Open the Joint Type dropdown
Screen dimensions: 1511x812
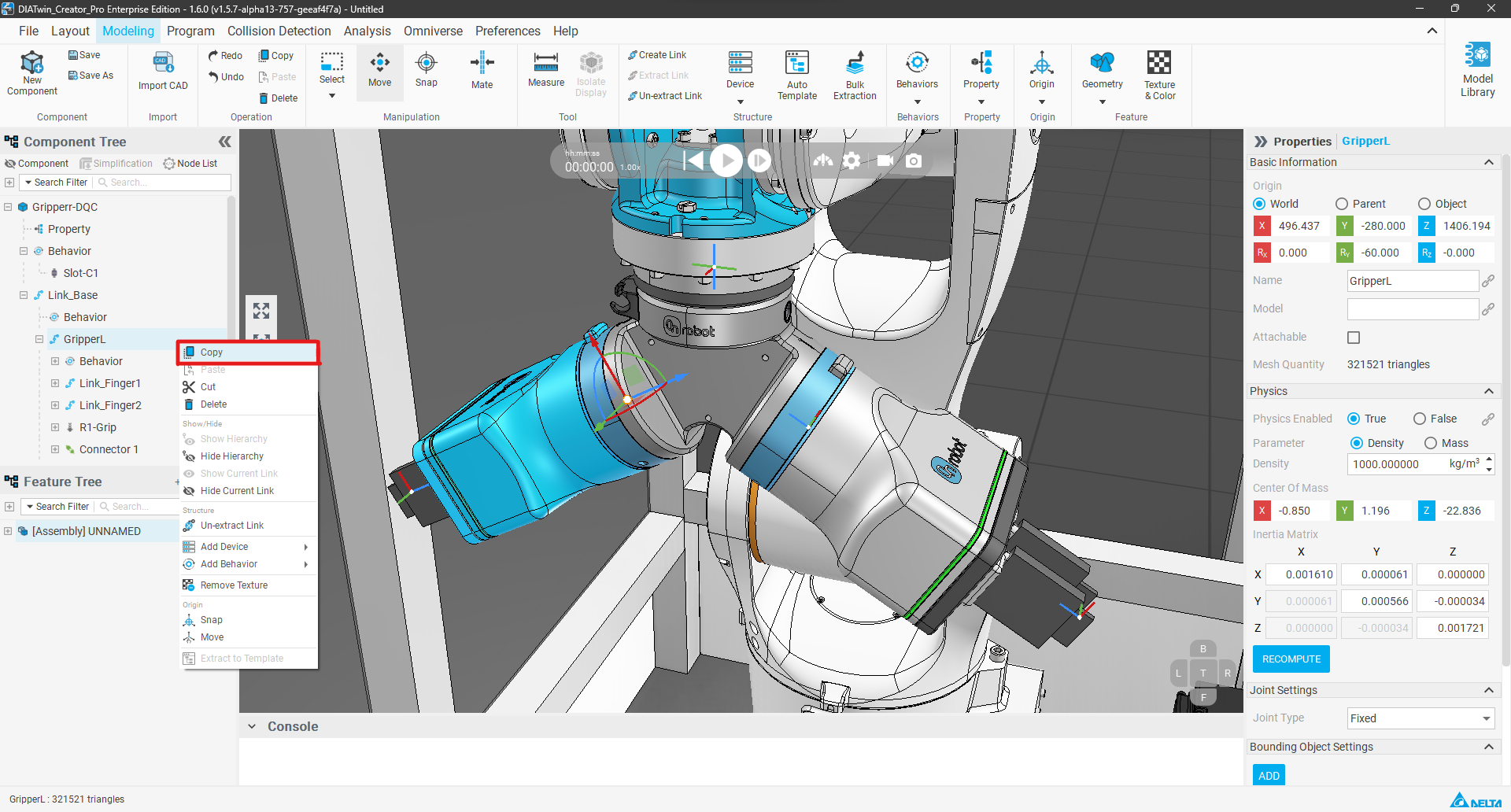tap(1420, 718)
